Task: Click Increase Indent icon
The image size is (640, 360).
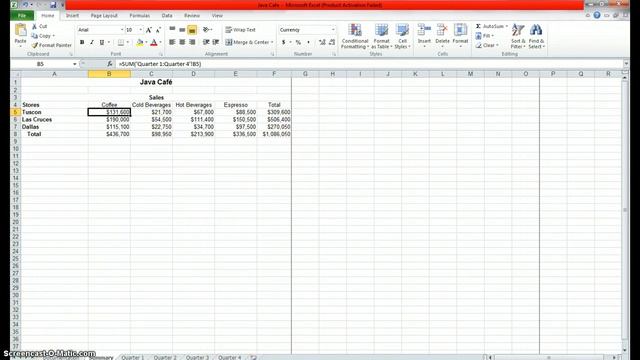Action: (216, 42)
